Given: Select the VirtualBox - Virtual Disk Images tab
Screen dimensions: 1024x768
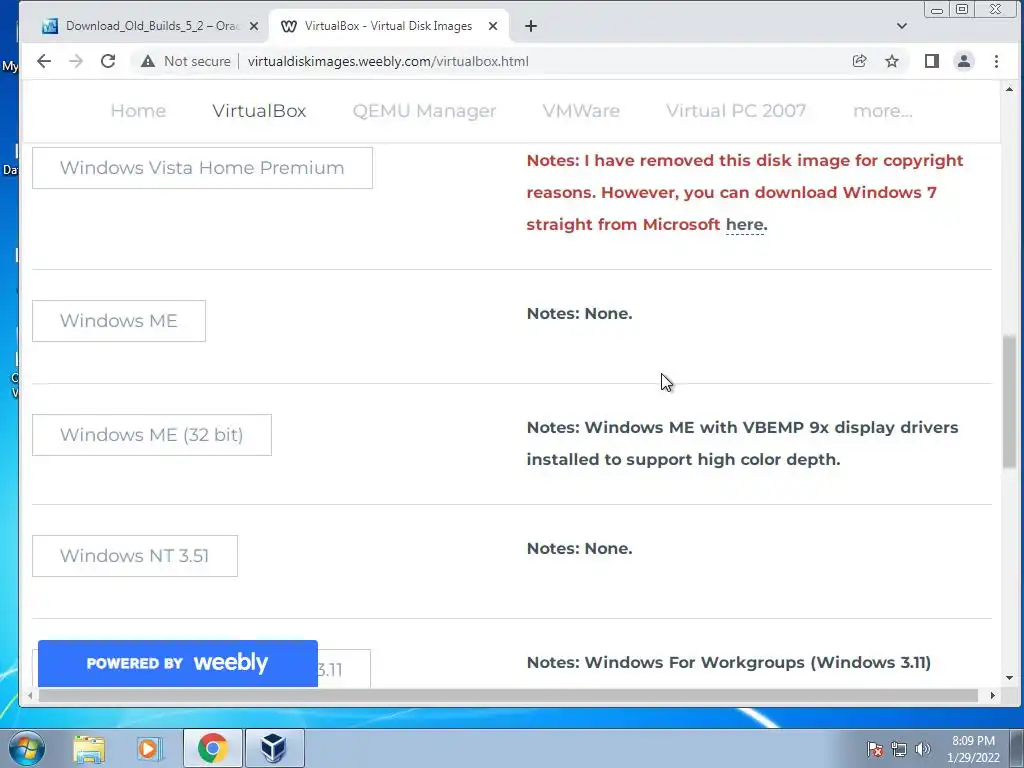Looking at the screenshot, I should point(389,26).
